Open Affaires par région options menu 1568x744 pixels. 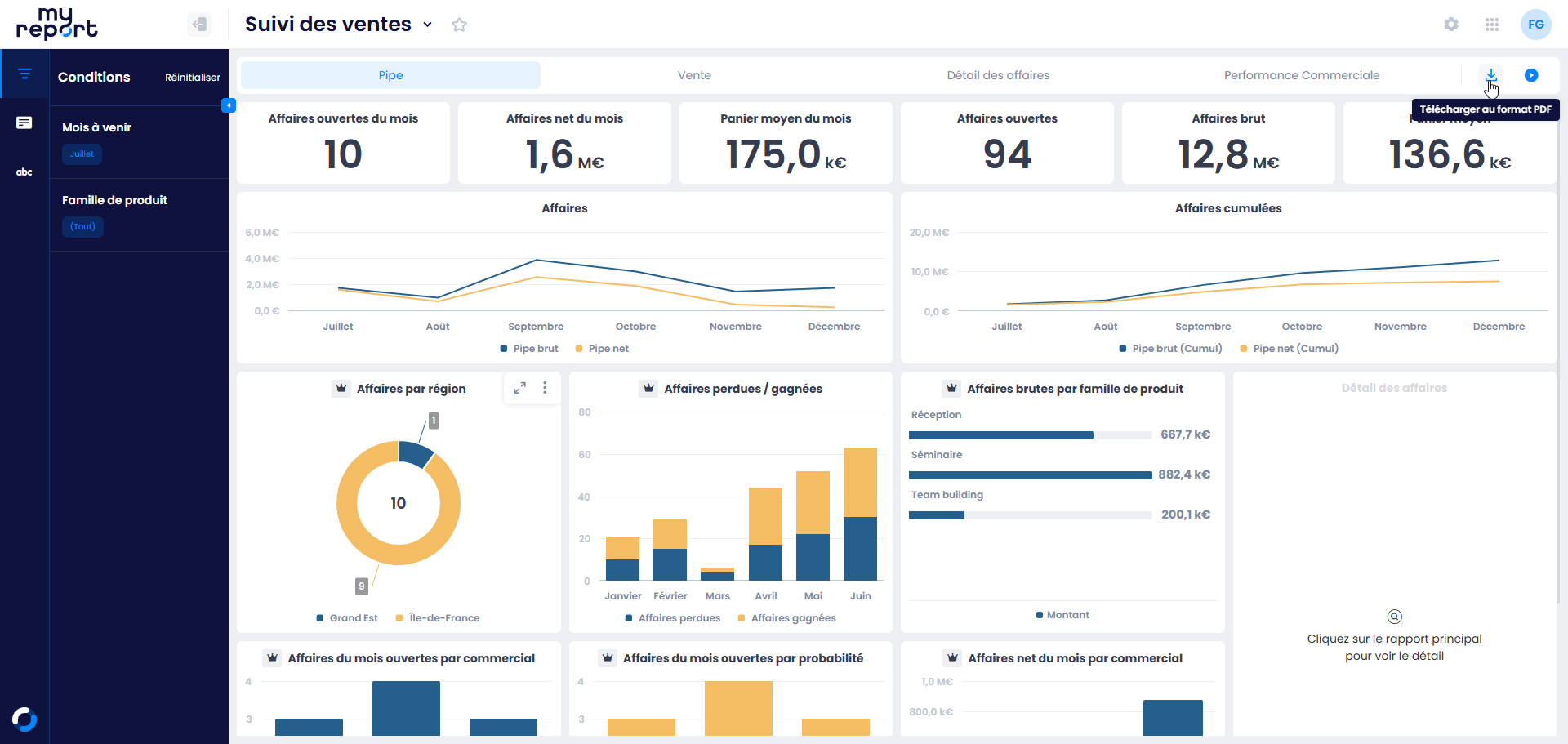click(x=545, y=388)
